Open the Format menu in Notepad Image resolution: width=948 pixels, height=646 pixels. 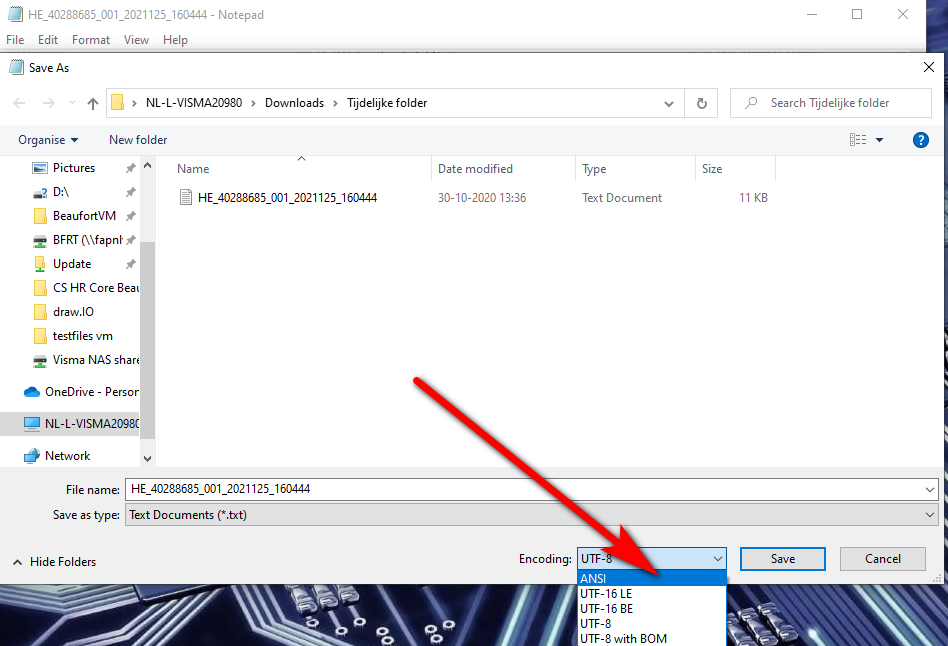91,40
